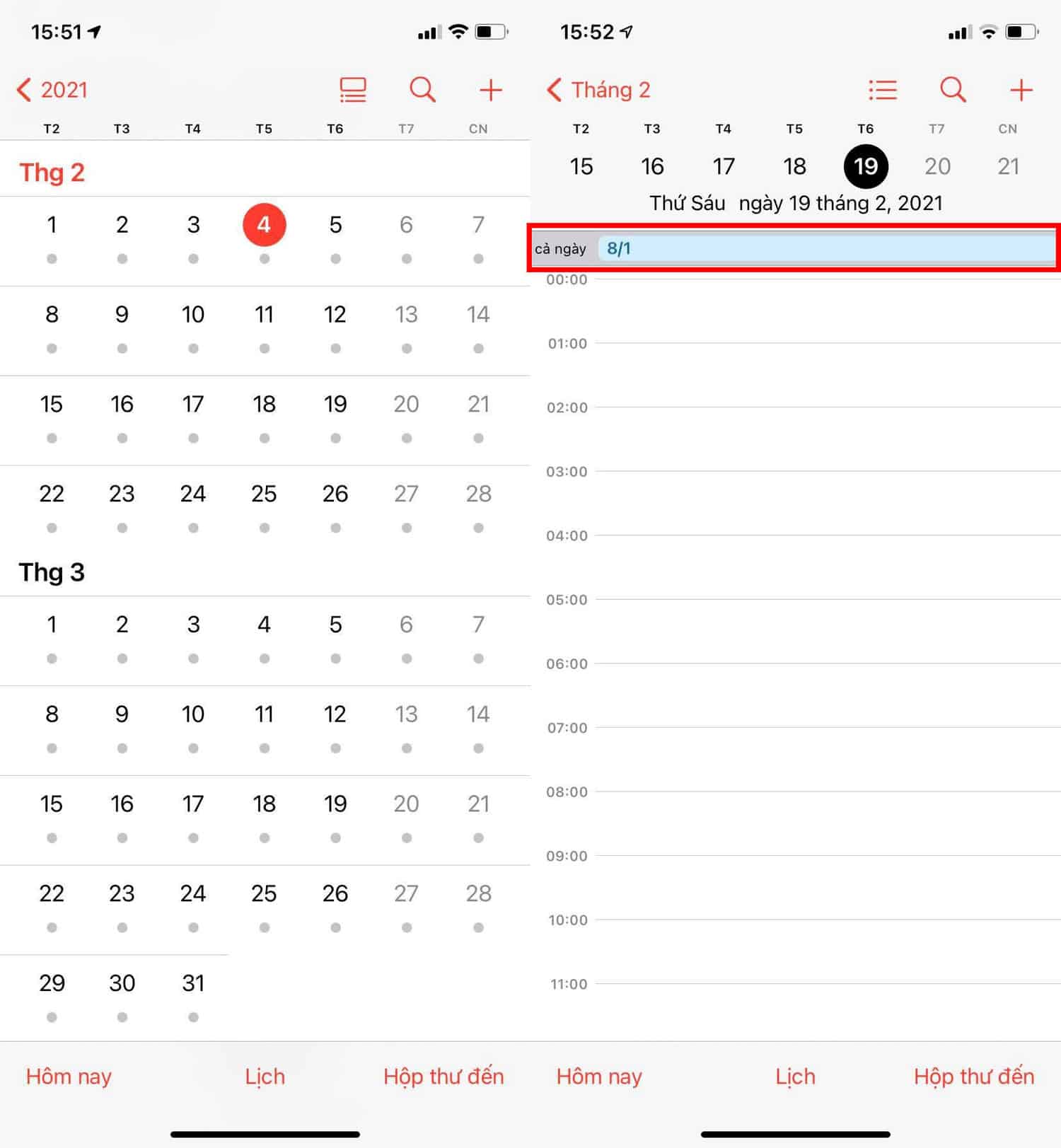Tap the plus icon in month view

[x=490, y=90]
